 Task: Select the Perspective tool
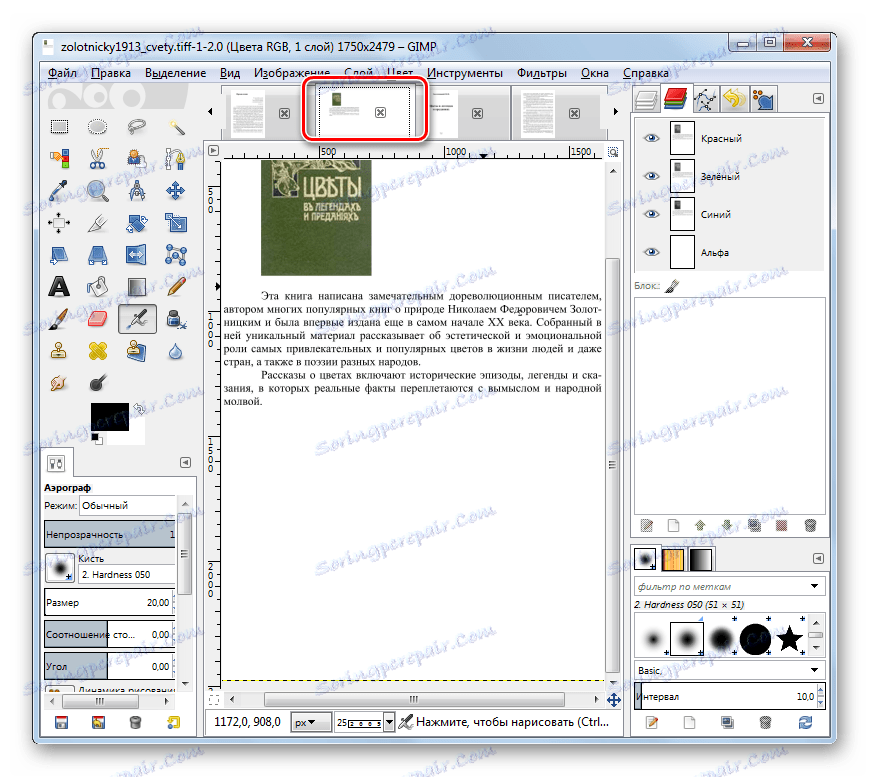[x=98, y=255]
